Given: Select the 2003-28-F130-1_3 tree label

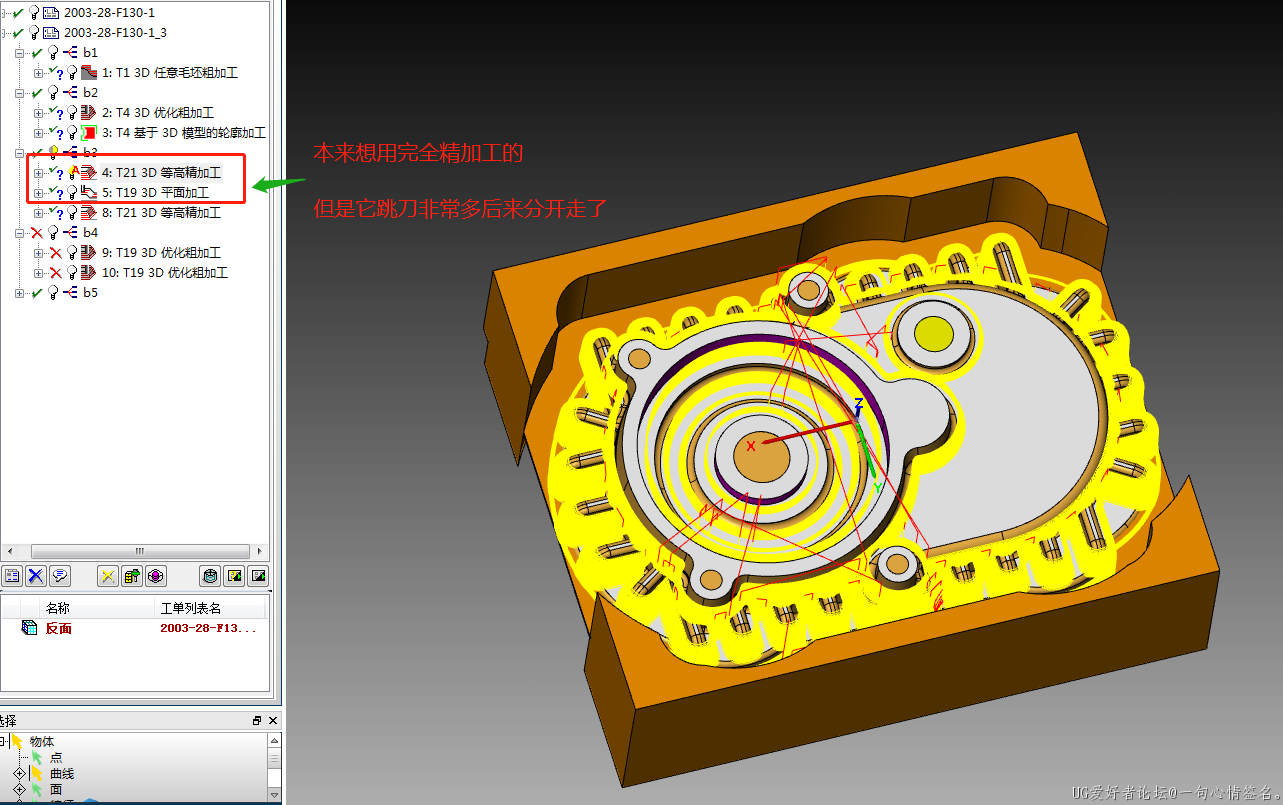Looking at the screenshot, I should (115, 33).
